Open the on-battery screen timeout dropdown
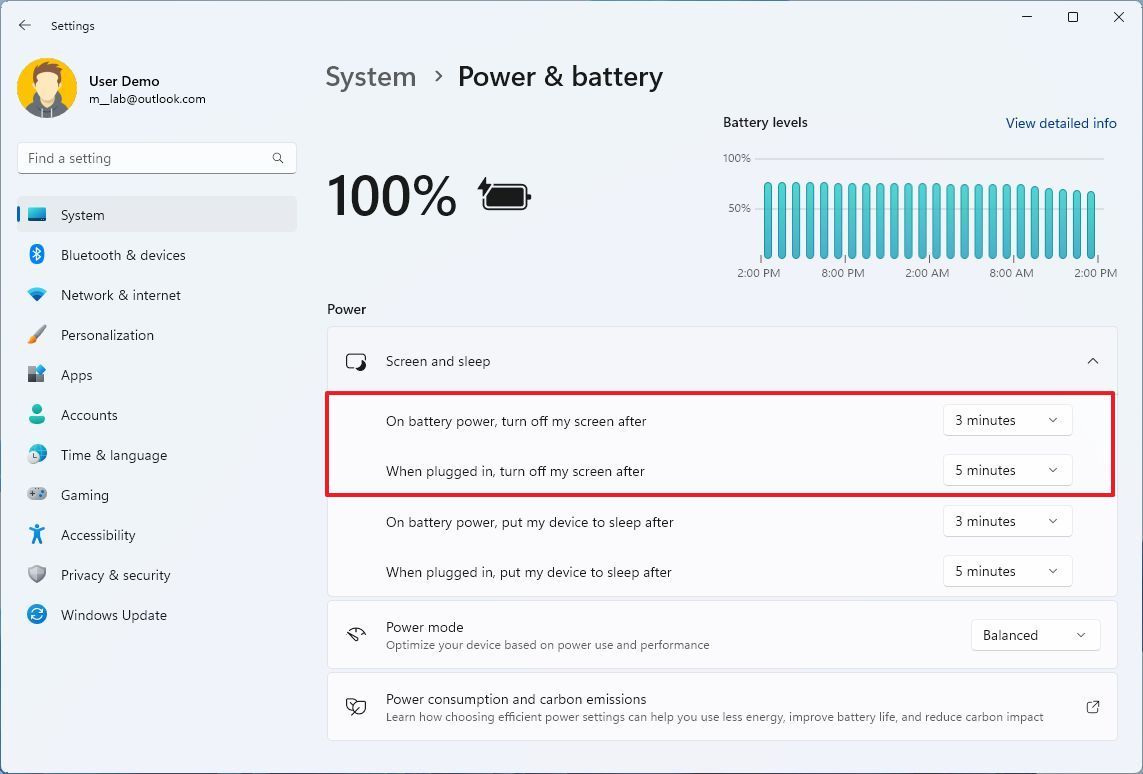1143x774 pixels. coord(1007,420)
